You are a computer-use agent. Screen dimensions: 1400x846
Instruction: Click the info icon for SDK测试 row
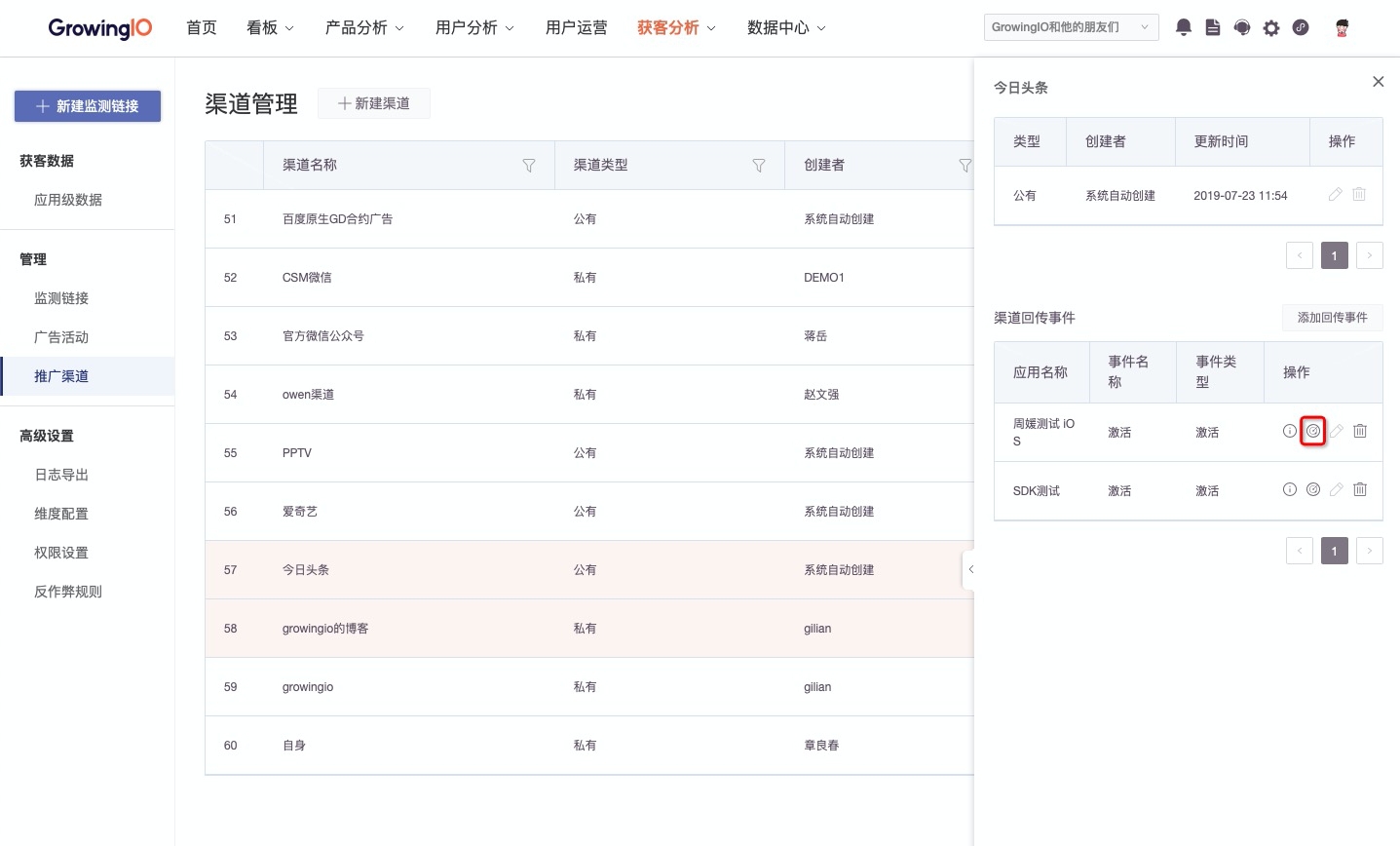1290,489
